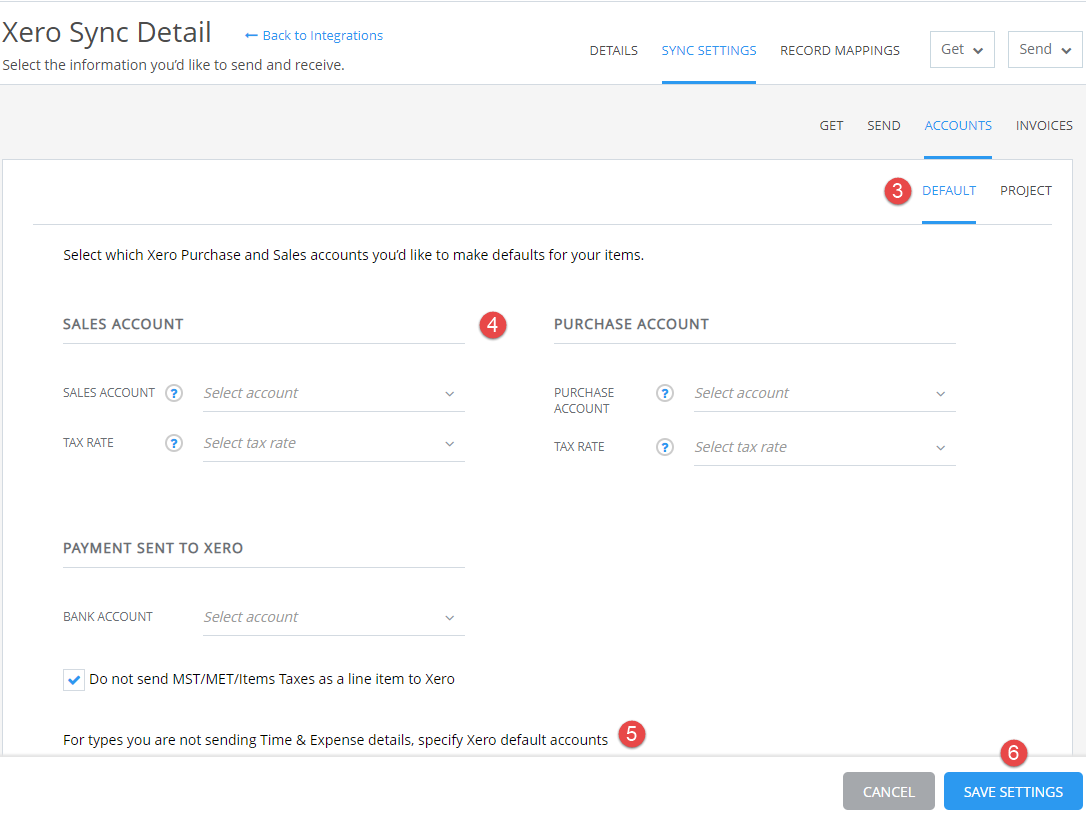This screenshot has height=825, width=1086.
Task: Click help icon beside Sales Account field
Action: [174, 393]
